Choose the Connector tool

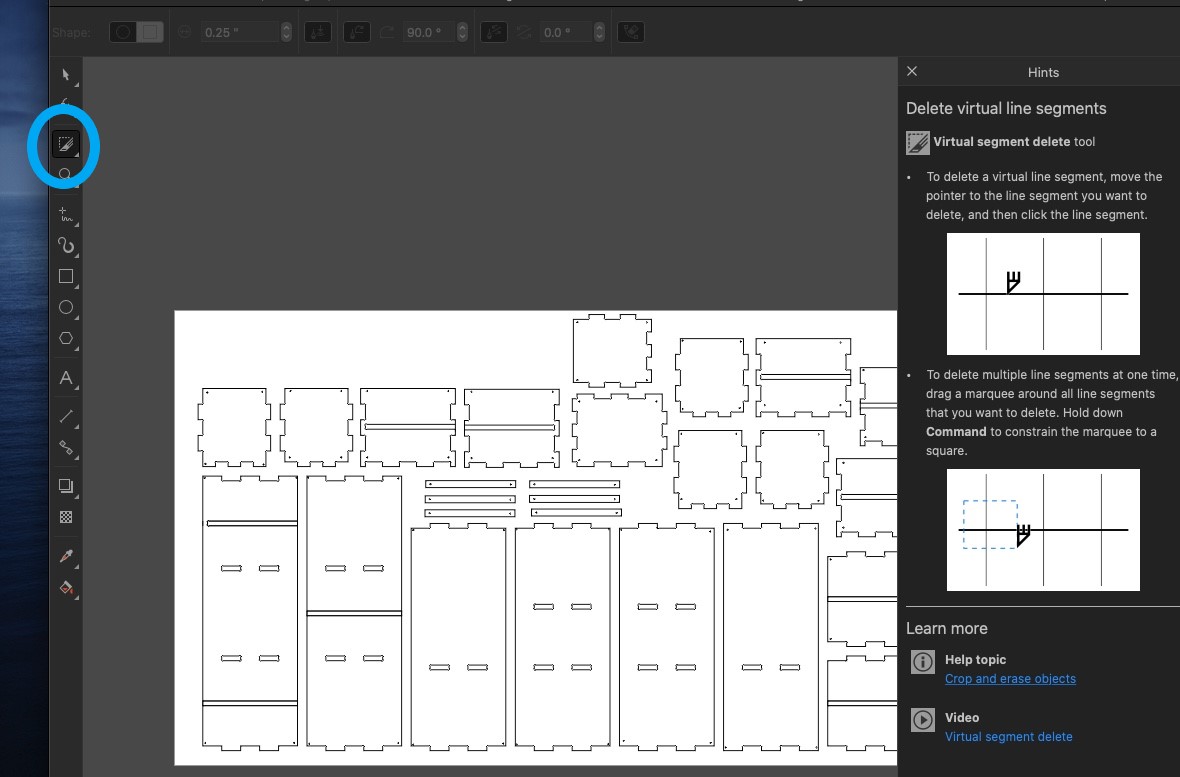[66, 447]
